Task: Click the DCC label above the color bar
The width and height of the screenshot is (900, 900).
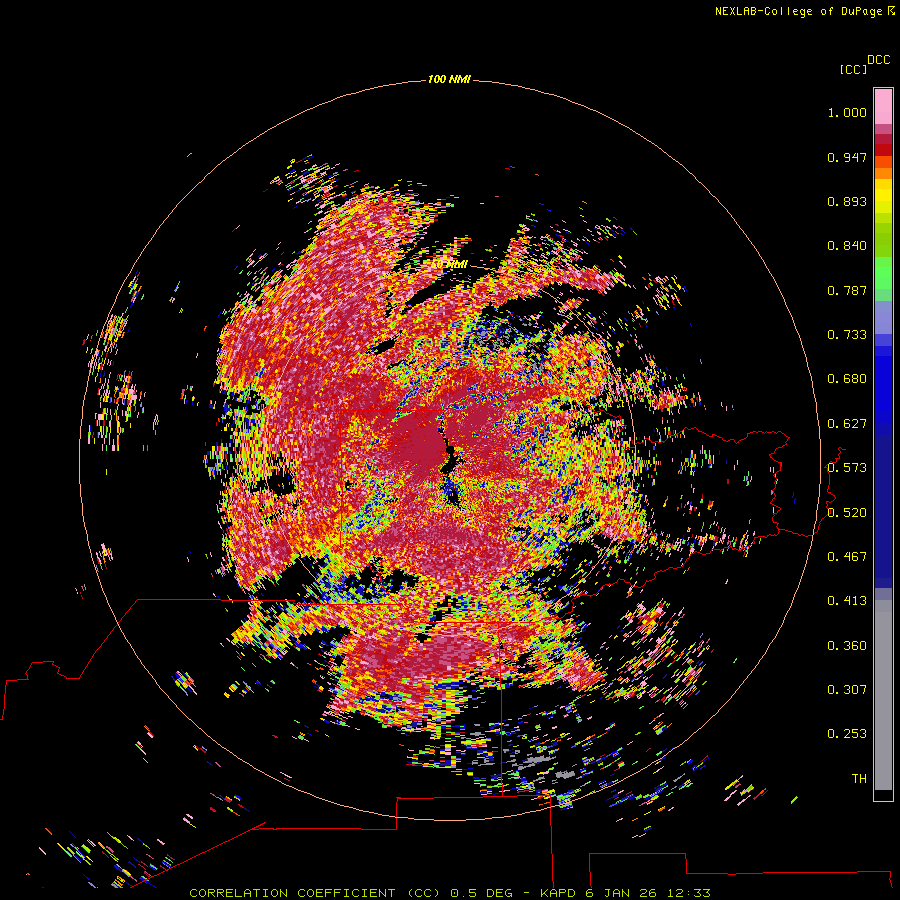Action: (x=879, y=60)
